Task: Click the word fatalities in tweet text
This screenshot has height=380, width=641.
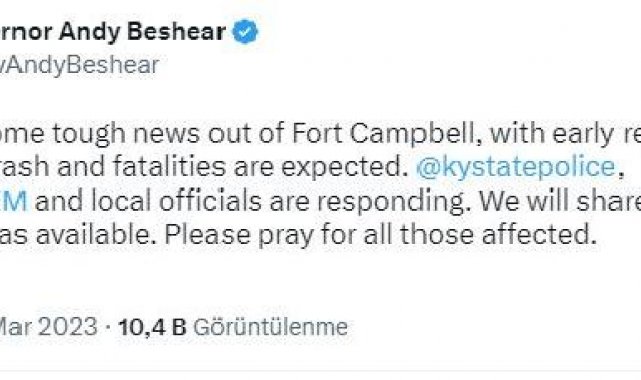Action: pyautogui.click(x=169, y=167)
